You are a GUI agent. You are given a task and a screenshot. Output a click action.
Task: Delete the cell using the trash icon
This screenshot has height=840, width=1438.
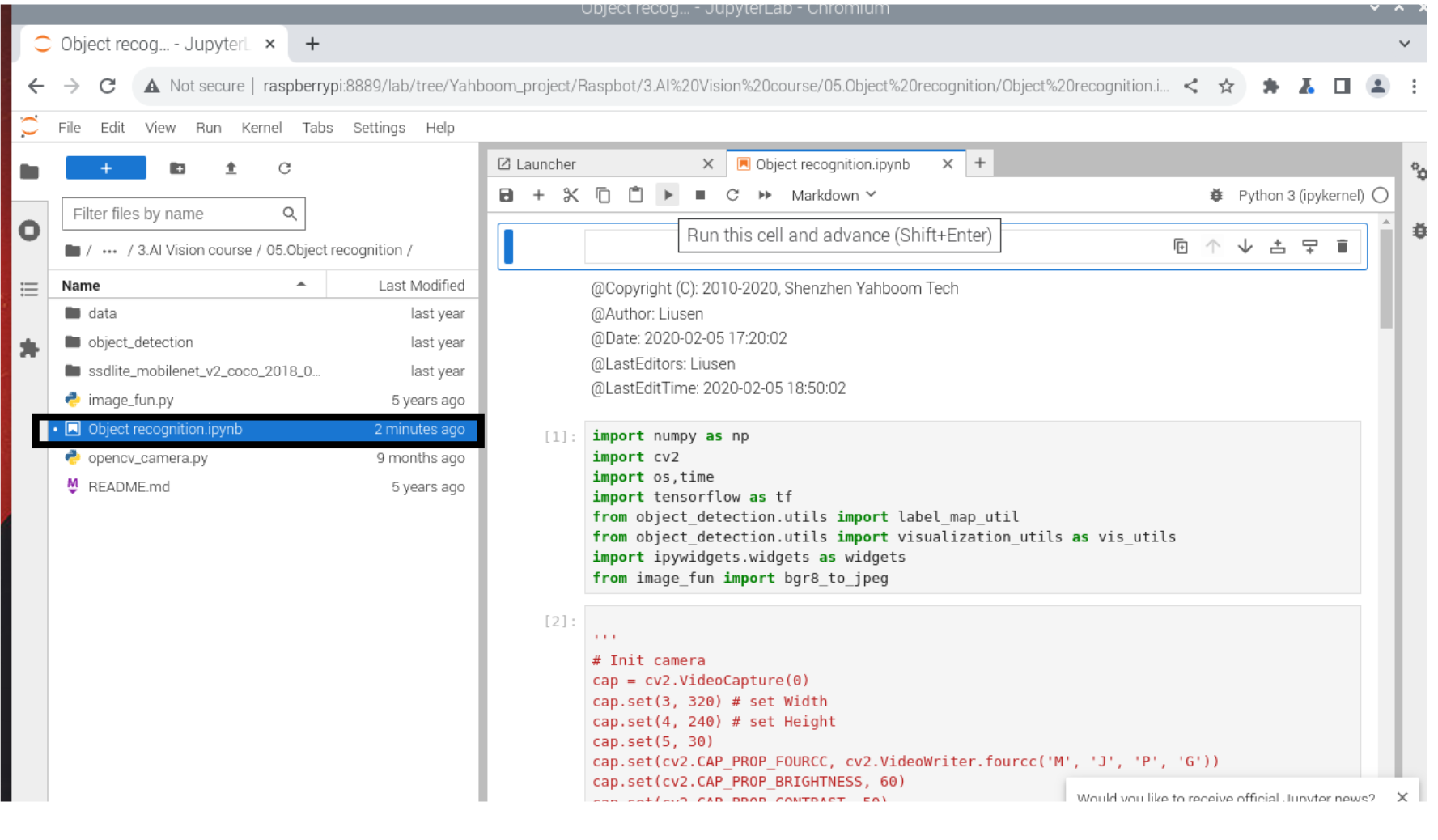pyautogui.click(x=1343, y=247)
